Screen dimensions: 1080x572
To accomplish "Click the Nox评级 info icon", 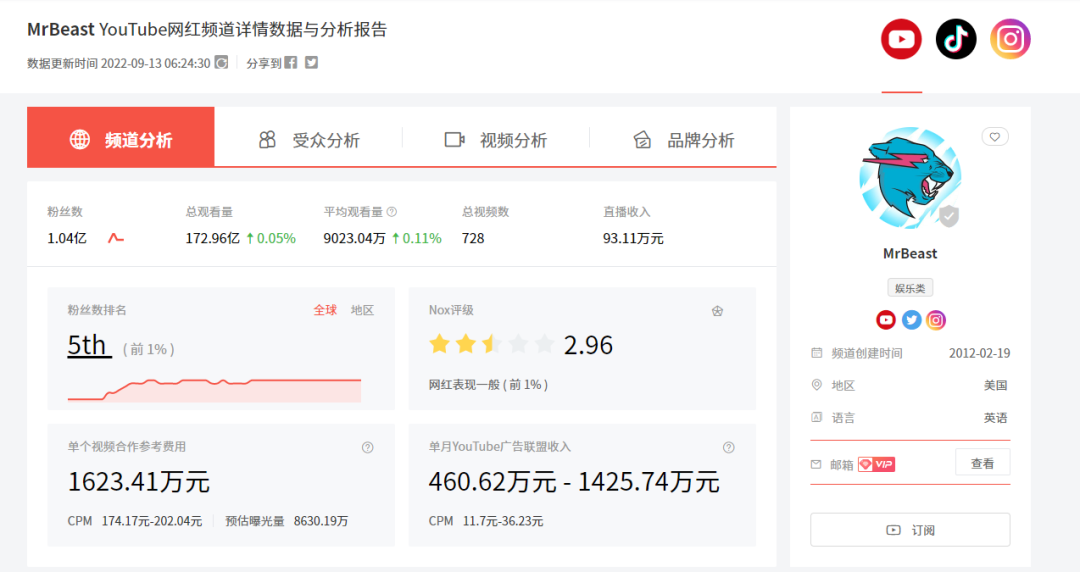I will click(717, 311).
